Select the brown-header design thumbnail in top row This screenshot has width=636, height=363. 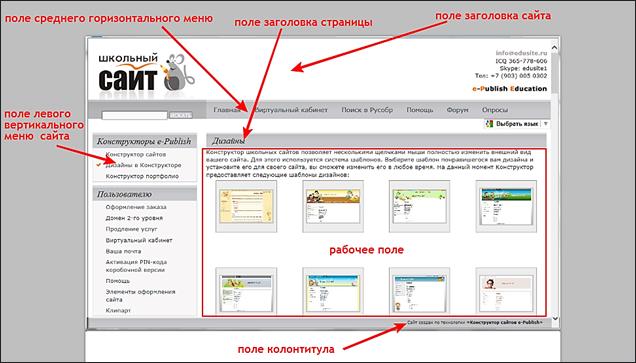pos(333,206)
